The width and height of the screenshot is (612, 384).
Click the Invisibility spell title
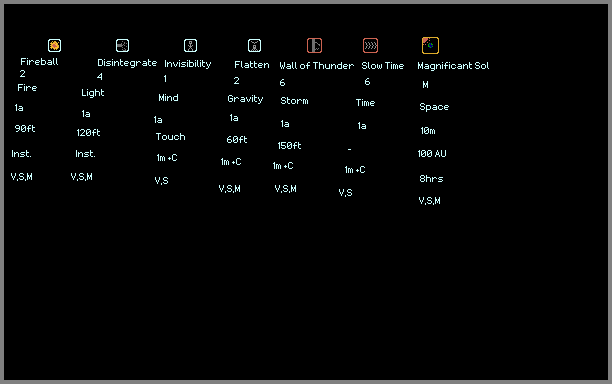click(188, 64)
